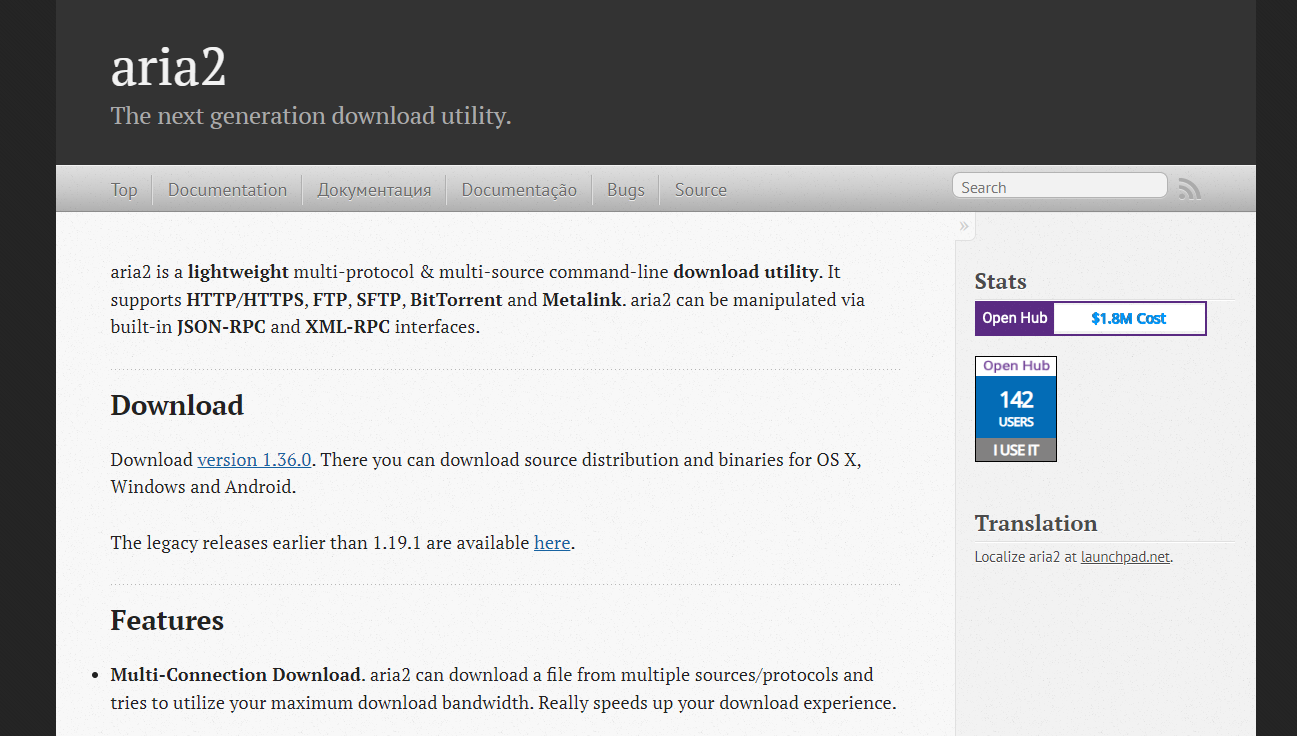The height and width of the screenshot is (736, 1297).
Task: Click the $1.8M Cost badge
Action: [x=1128, y=319]
